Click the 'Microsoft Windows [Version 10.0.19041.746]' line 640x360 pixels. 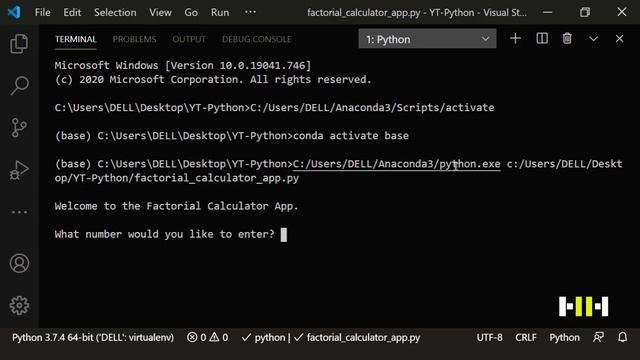[x=182, y=66]
